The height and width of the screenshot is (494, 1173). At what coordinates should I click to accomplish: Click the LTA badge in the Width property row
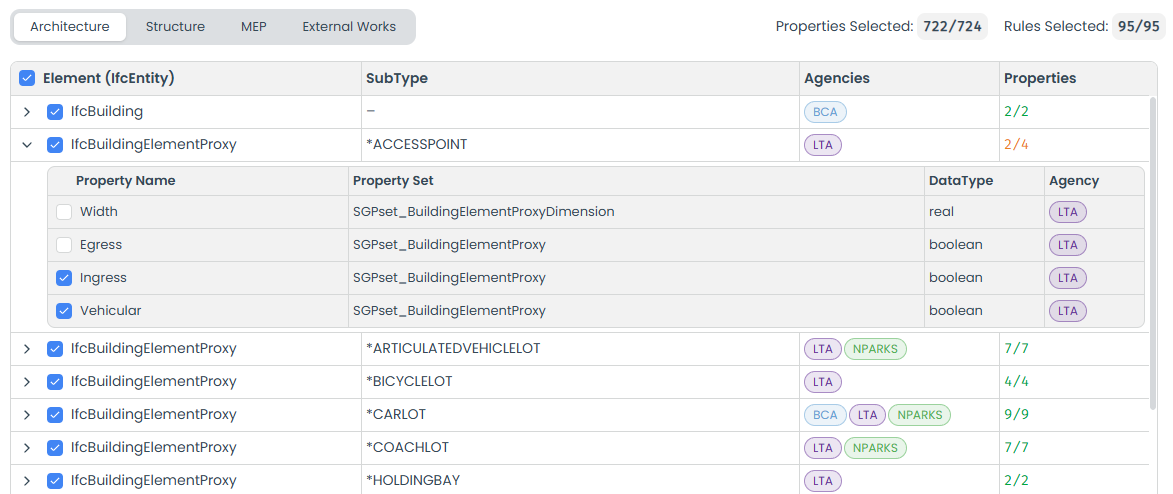[x=1067, y=212]
